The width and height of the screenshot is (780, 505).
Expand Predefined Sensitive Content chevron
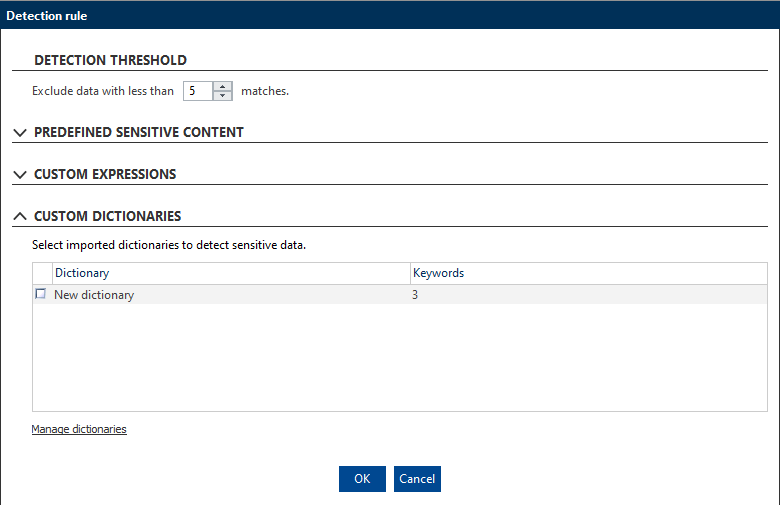click(x=20, y=133)
